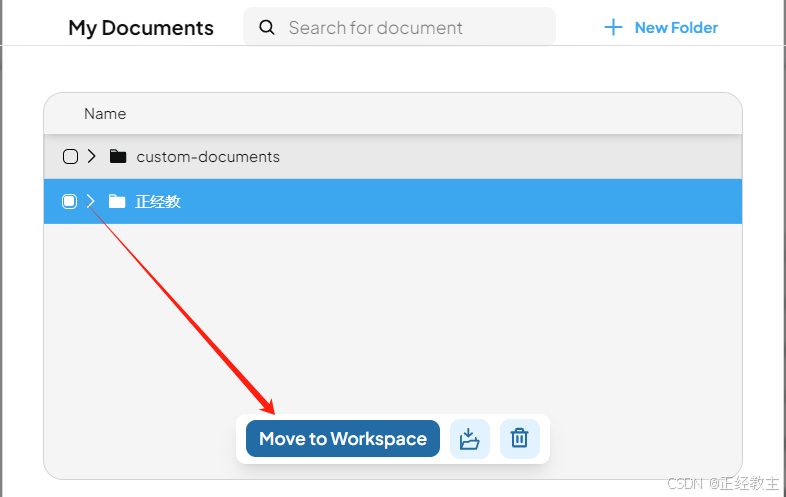The height and width of the screenshot is (497, 786).
Task: Click the black custom-documents folder icon
Action: point(118,156)
